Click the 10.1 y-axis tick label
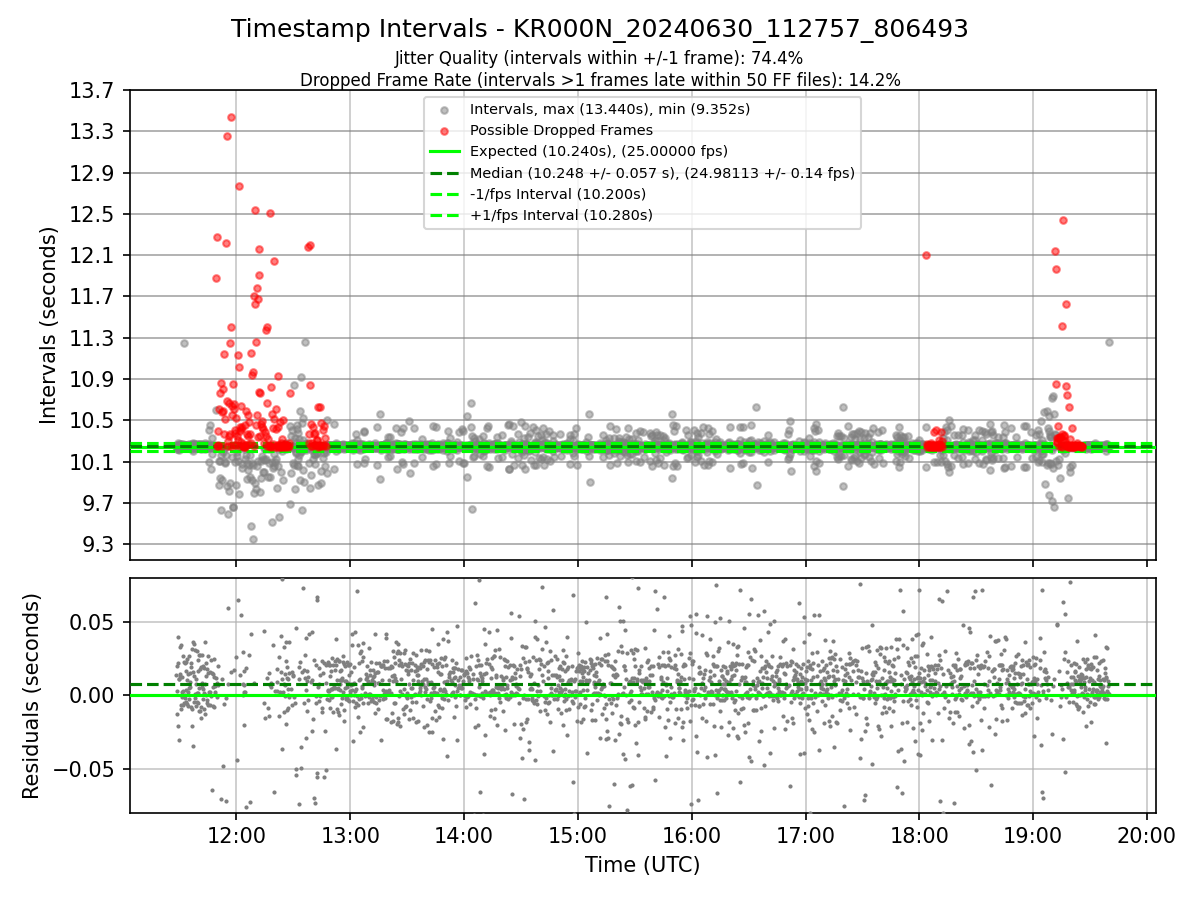The image size is (1200, 900). coord(93,462)
